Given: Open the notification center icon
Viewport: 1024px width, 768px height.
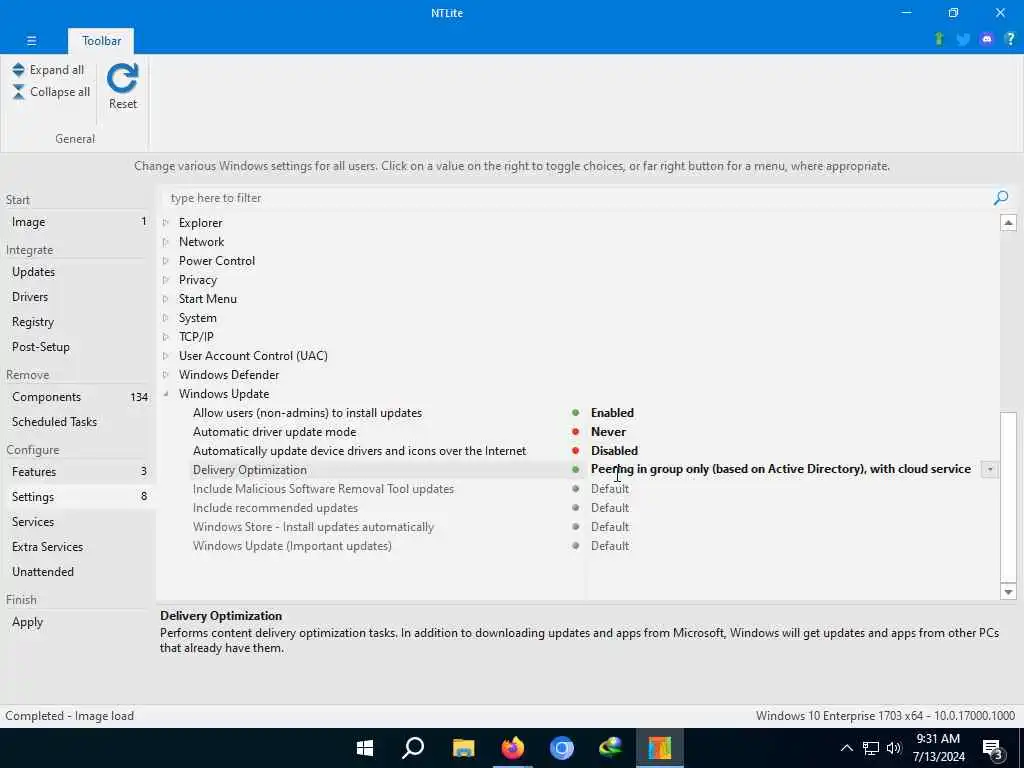Looking at the screenshot, I should (993, 749).
